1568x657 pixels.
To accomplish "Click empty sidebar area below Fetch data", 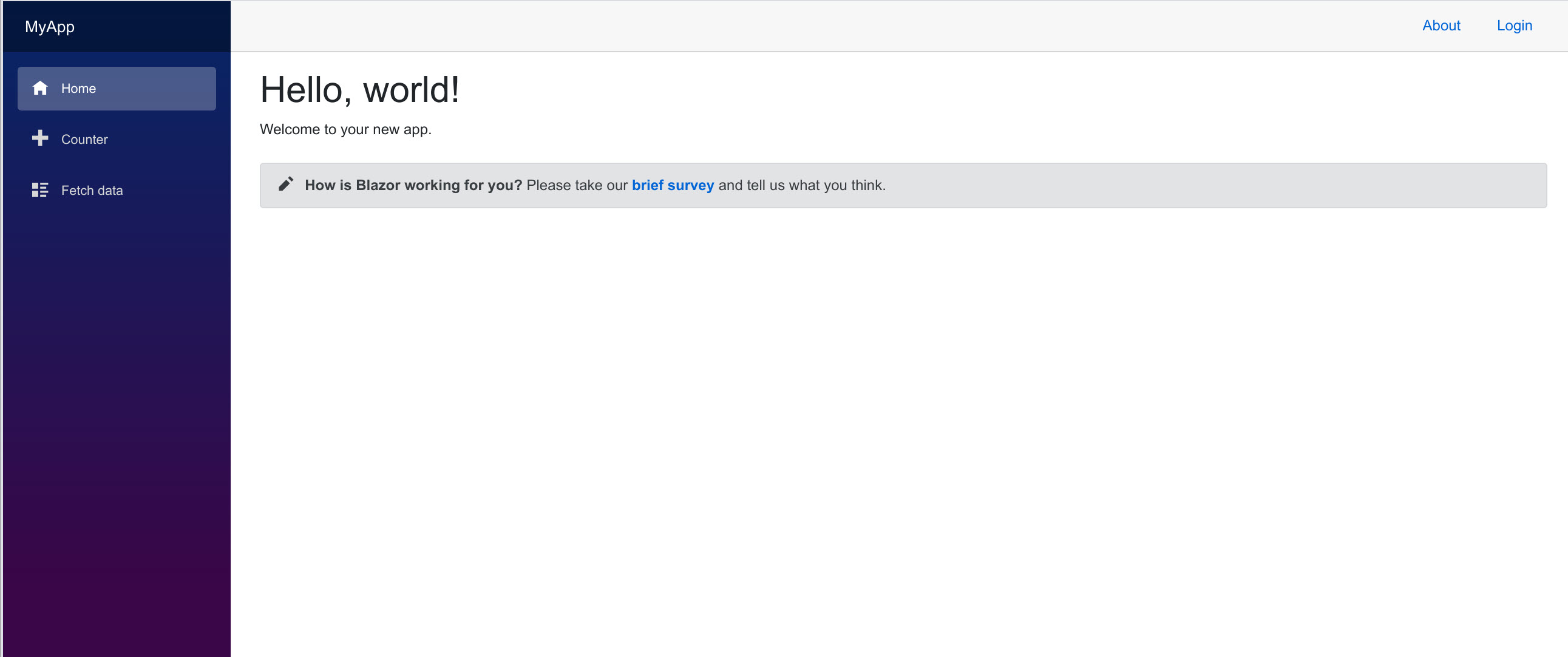I will coord(116,396).
